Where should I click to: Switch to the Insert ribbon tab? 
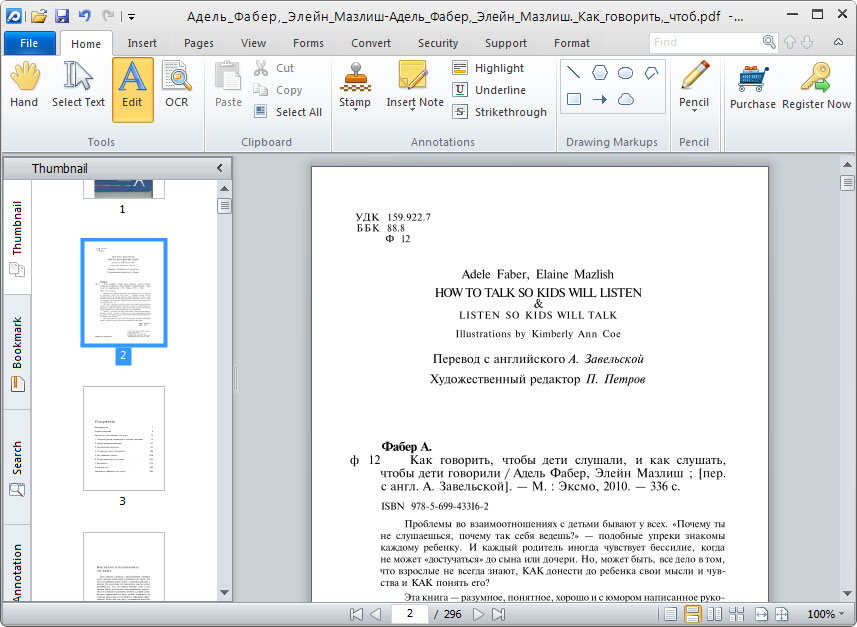pyautogui.click(x=142, y=43)
